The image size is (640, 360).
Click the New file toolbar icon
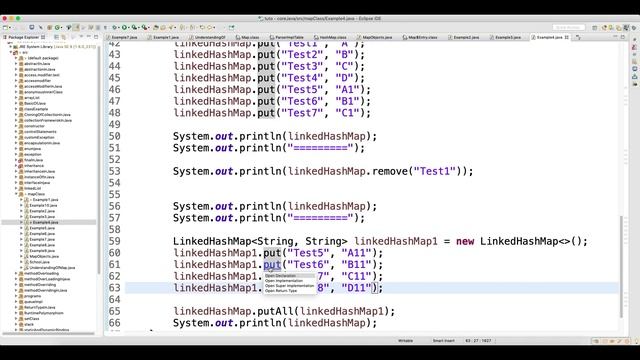tap(6, 27)
